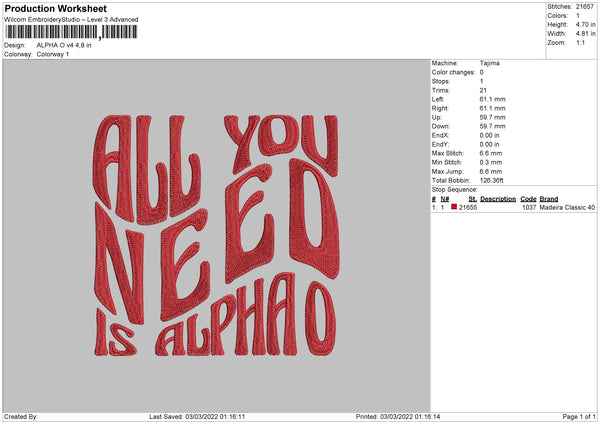The image size is (600, 424).
Task: Click the brand "Madeira Classic 40"
Action: pyautogui.click(x=567, y=207)
